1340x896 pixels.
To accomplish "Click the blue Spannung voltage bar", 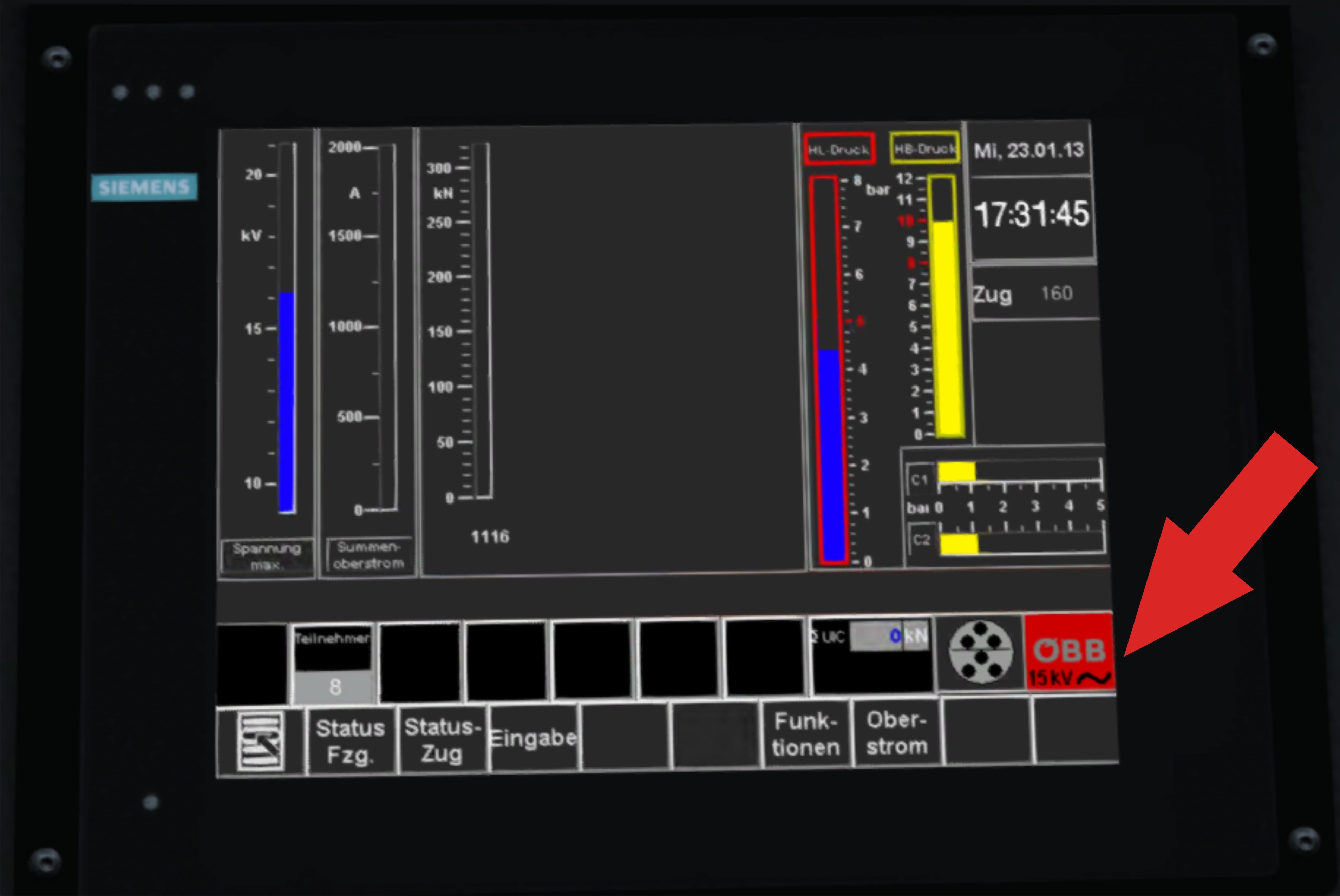I will click(286, 402).
